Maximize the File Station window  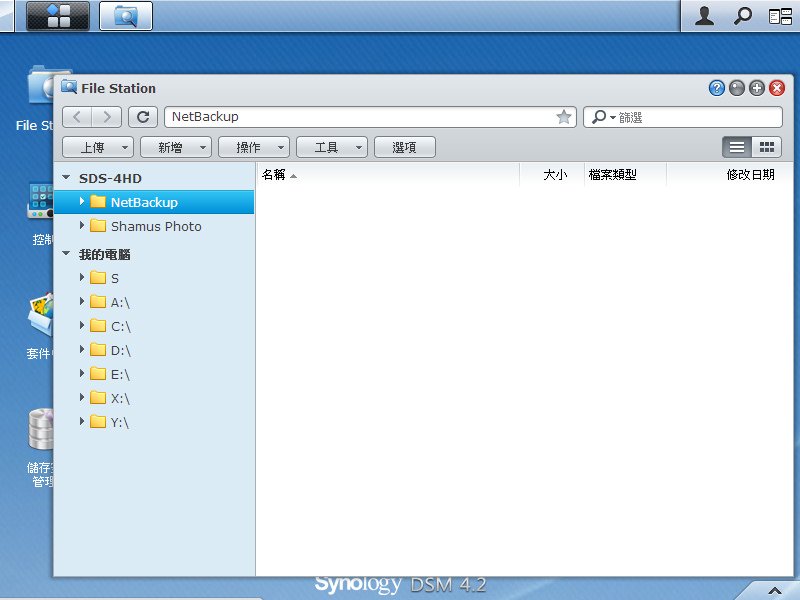pos(757,88)
